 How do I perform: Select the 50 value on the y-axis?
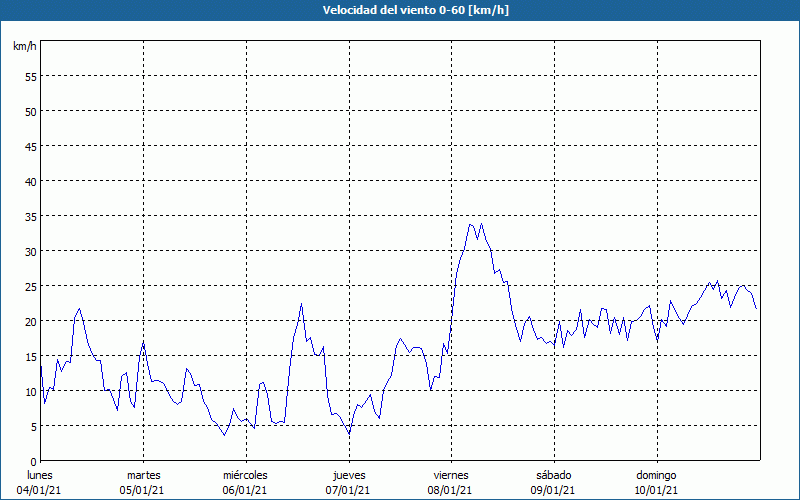click(31, 113)
